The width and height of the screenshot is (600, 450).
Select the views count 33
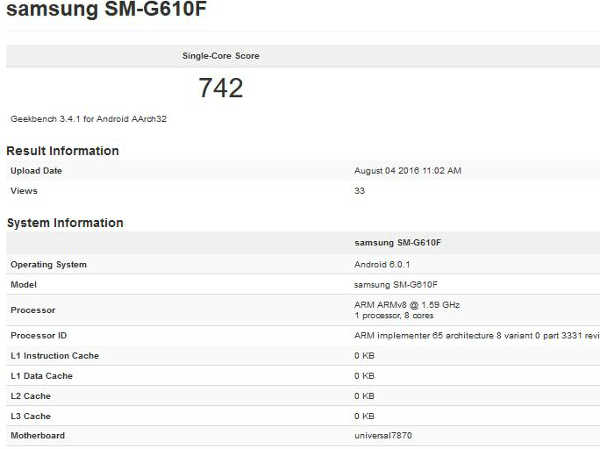click(360, 191)
